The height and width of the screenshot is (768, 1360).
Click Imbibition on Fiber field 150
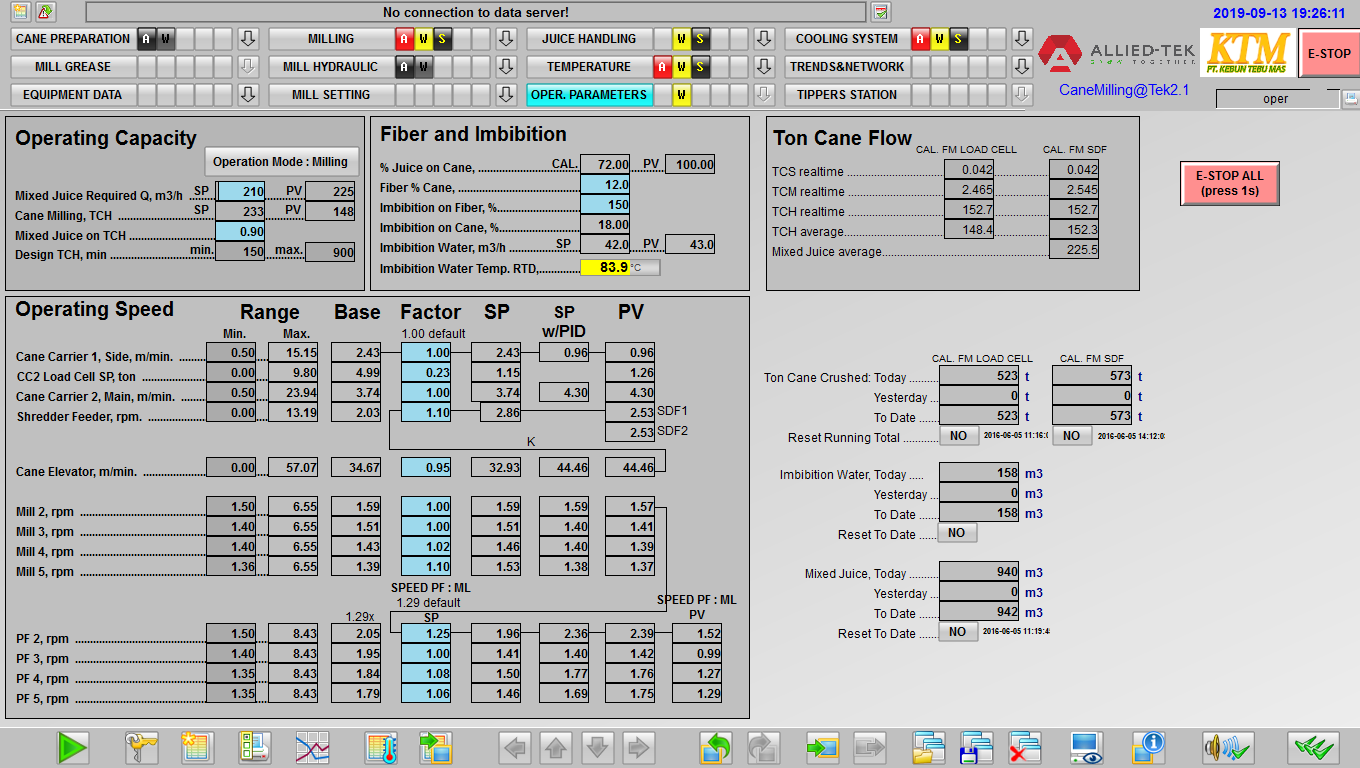[605, 206]
